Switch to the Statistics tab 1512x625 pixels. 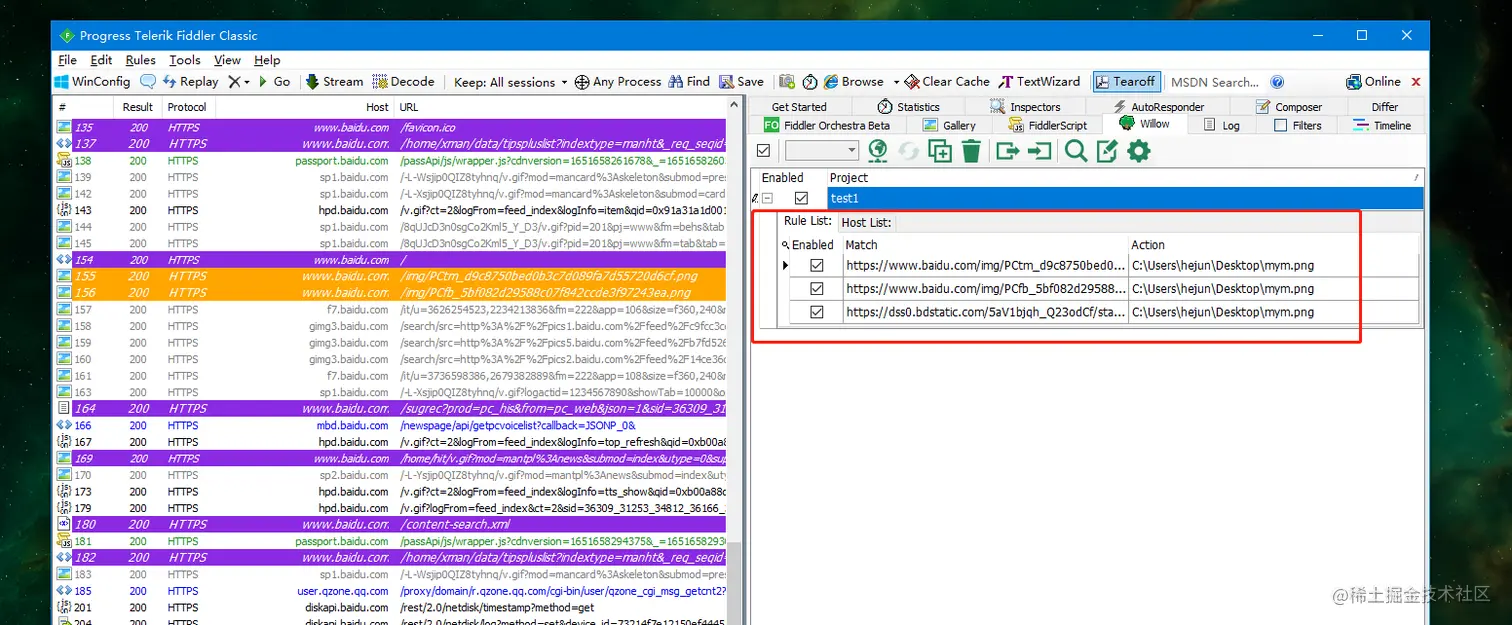tap(909, 107)
